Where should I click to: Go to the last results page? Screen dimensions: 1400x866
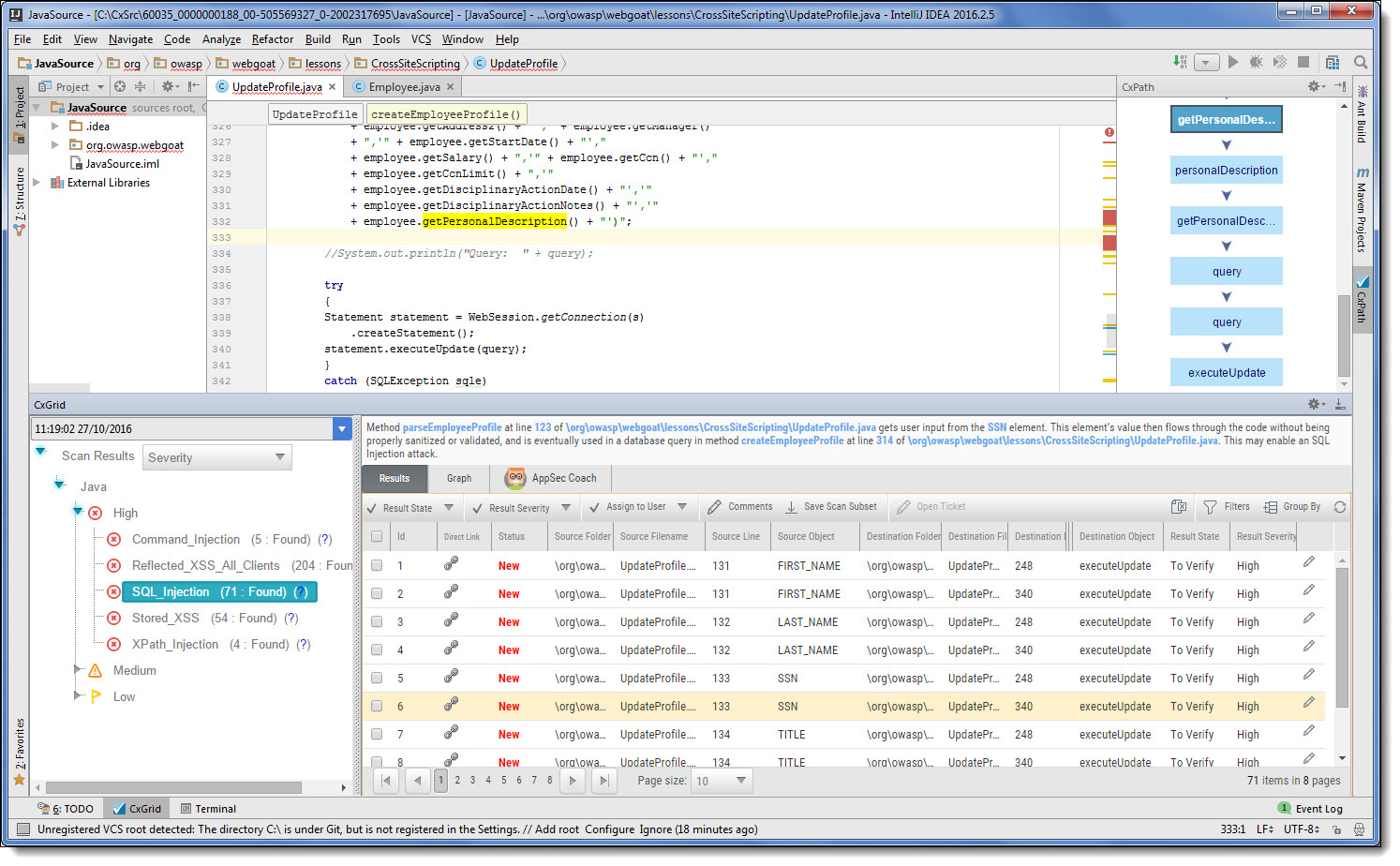click(x=604, y=780)
